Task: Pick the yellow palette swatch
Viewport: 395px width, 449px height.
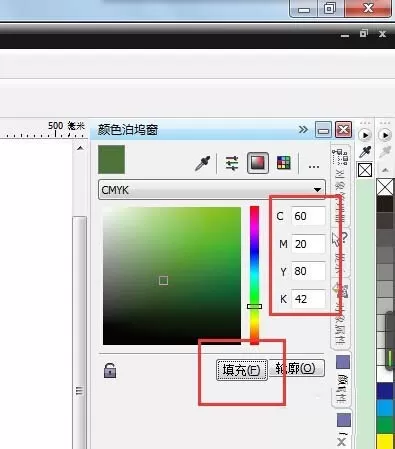Action: pos(385,441)
